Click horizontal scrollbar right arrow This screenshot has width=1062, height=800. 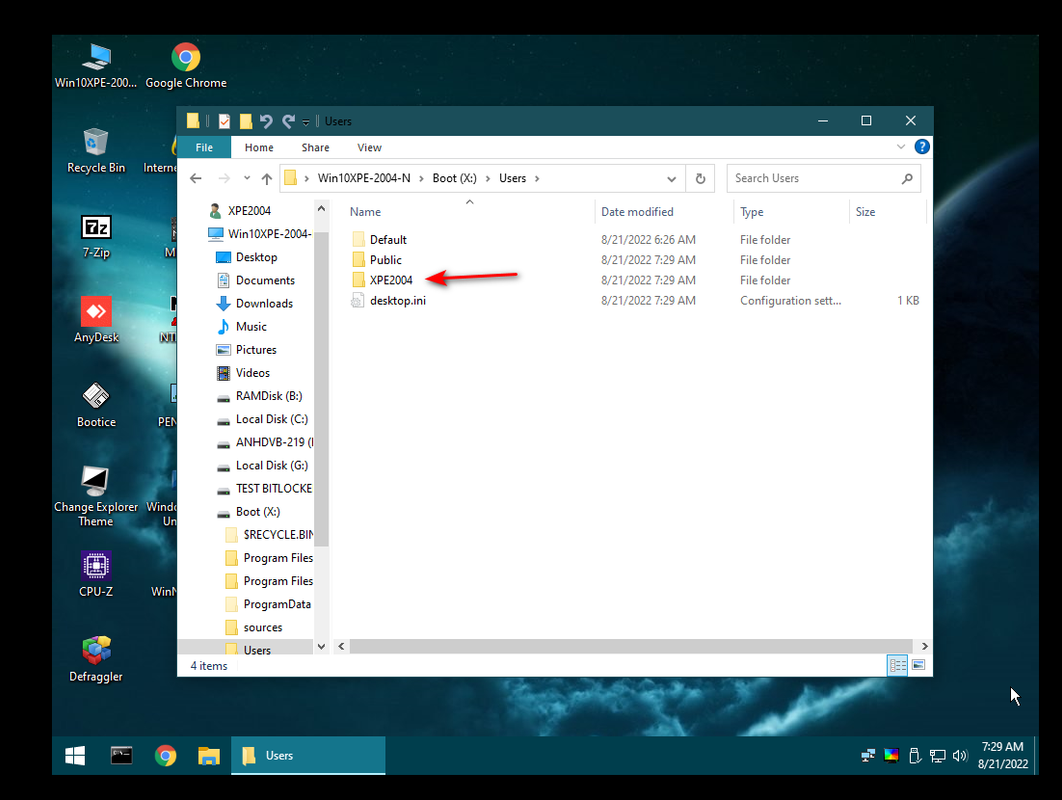(925, 646)
